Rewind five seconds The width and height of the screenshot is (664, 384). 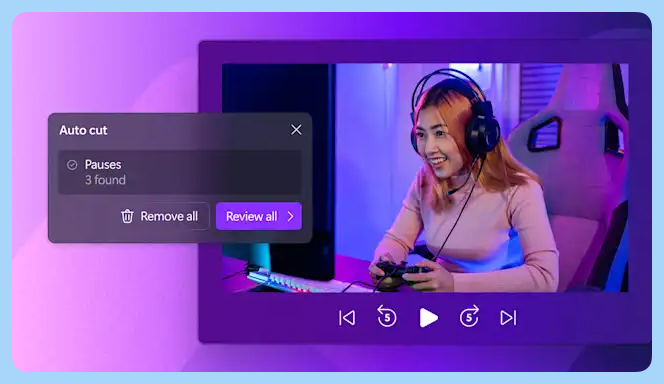coord(387,316)
